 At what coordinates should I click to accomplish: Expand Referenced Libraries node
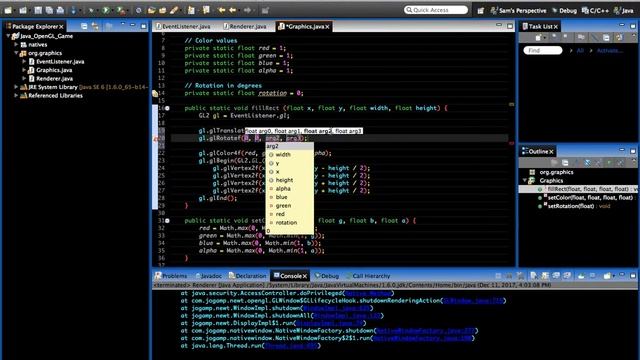point(16,96)
